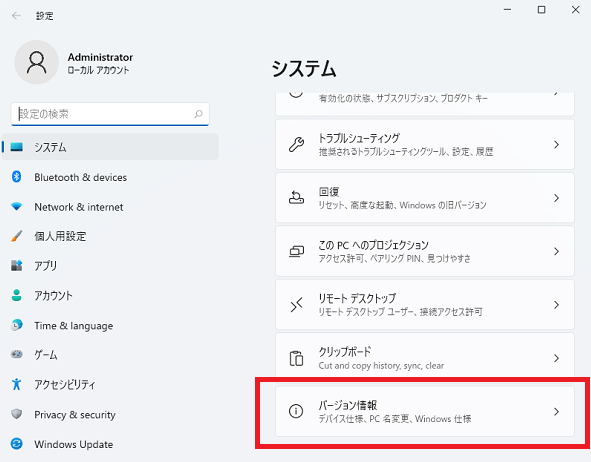Click the クリップボード clipboard icon
This screenshot has height=462, width=591.
296,358
